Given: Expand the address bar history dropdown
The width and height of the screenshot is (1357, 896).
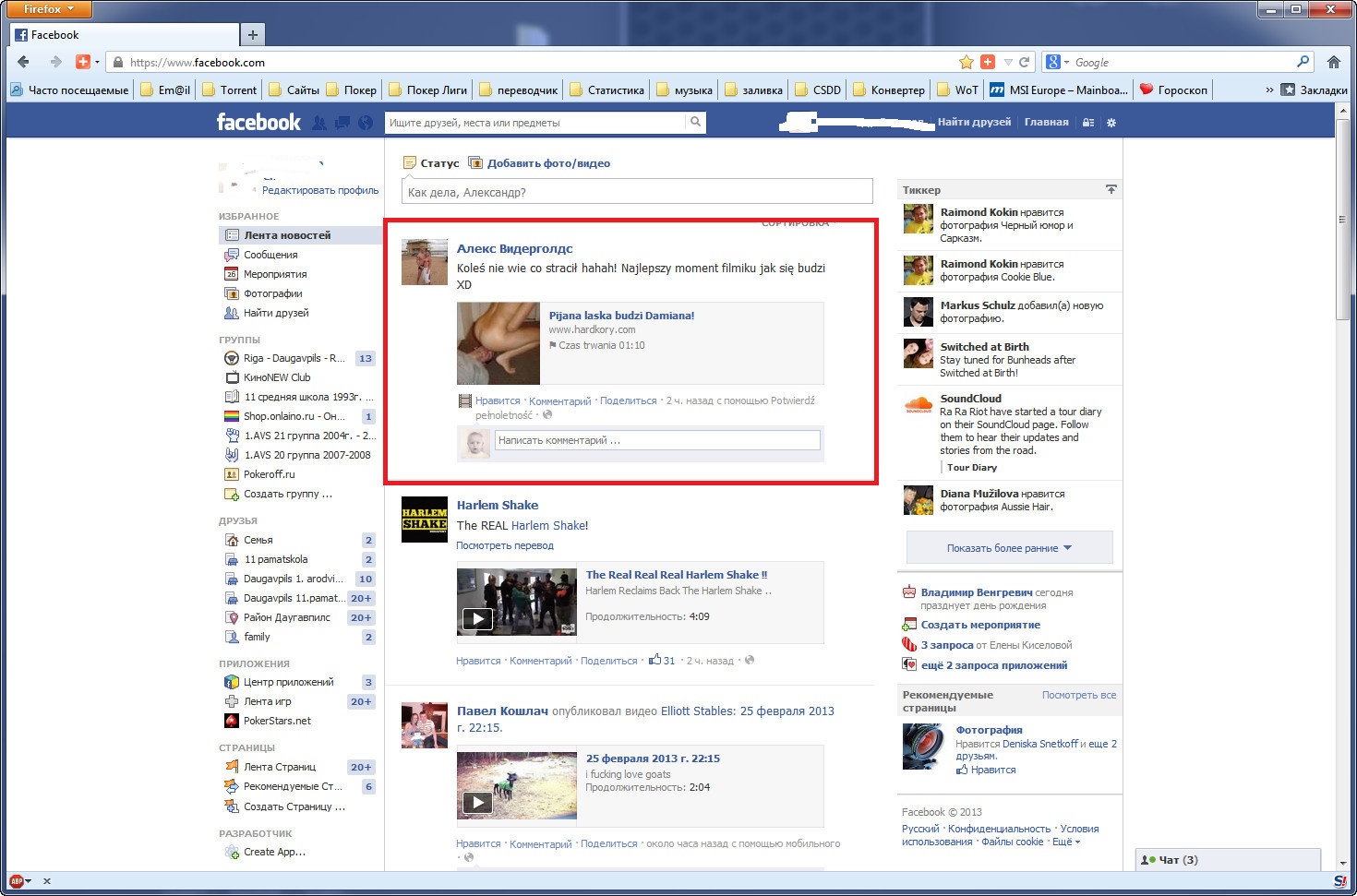Looking at the screenshot, I should pyautogui.click(x=1008, y=62).
